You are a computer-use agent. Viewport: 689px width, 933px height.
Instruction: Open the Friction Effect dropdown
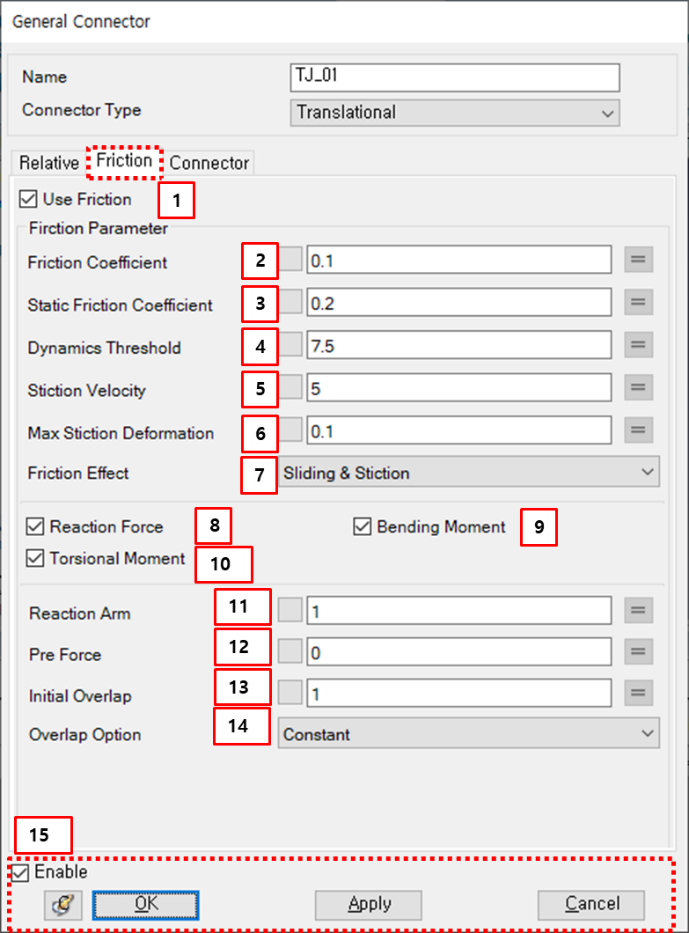(x=469, y=472)
